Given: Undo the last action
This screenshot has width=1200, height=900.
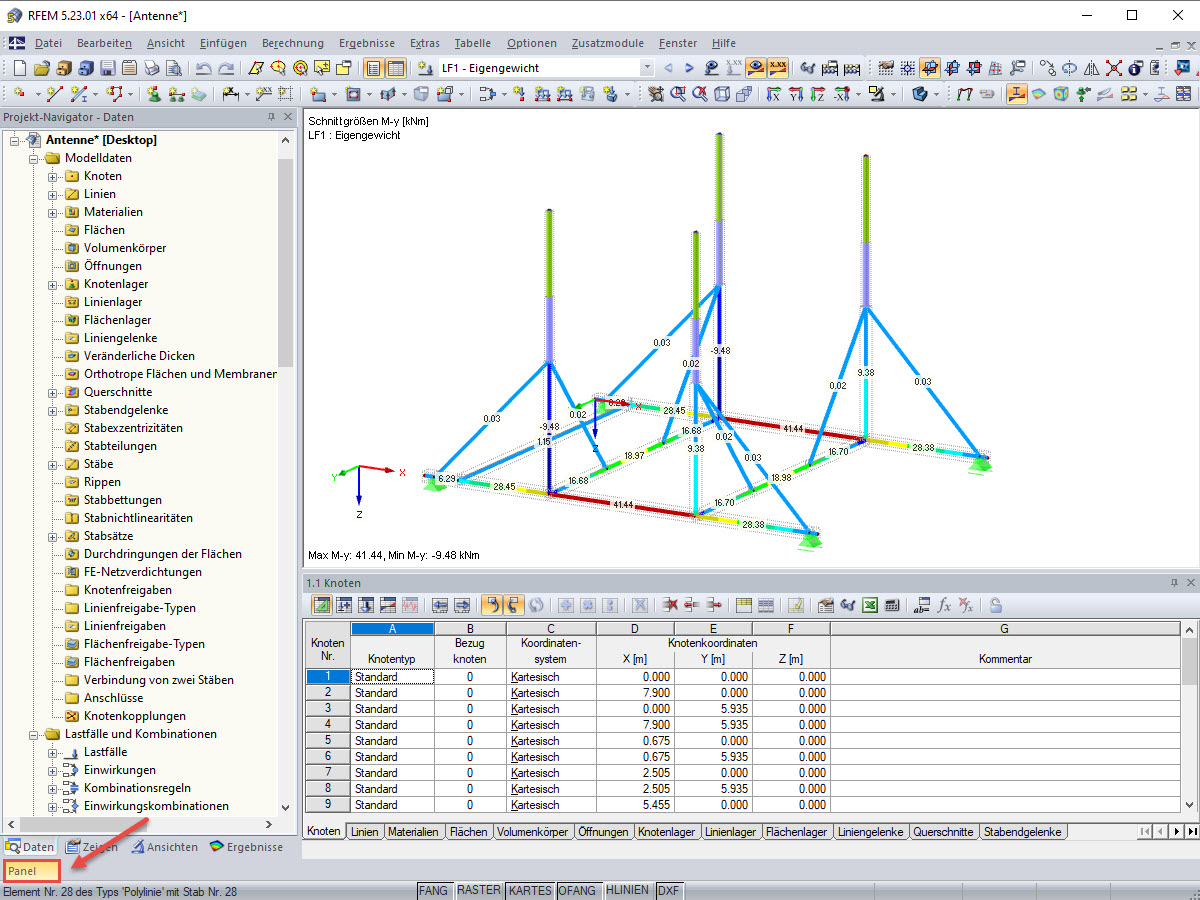Looking at the screenshot, I should click(204, 68).
